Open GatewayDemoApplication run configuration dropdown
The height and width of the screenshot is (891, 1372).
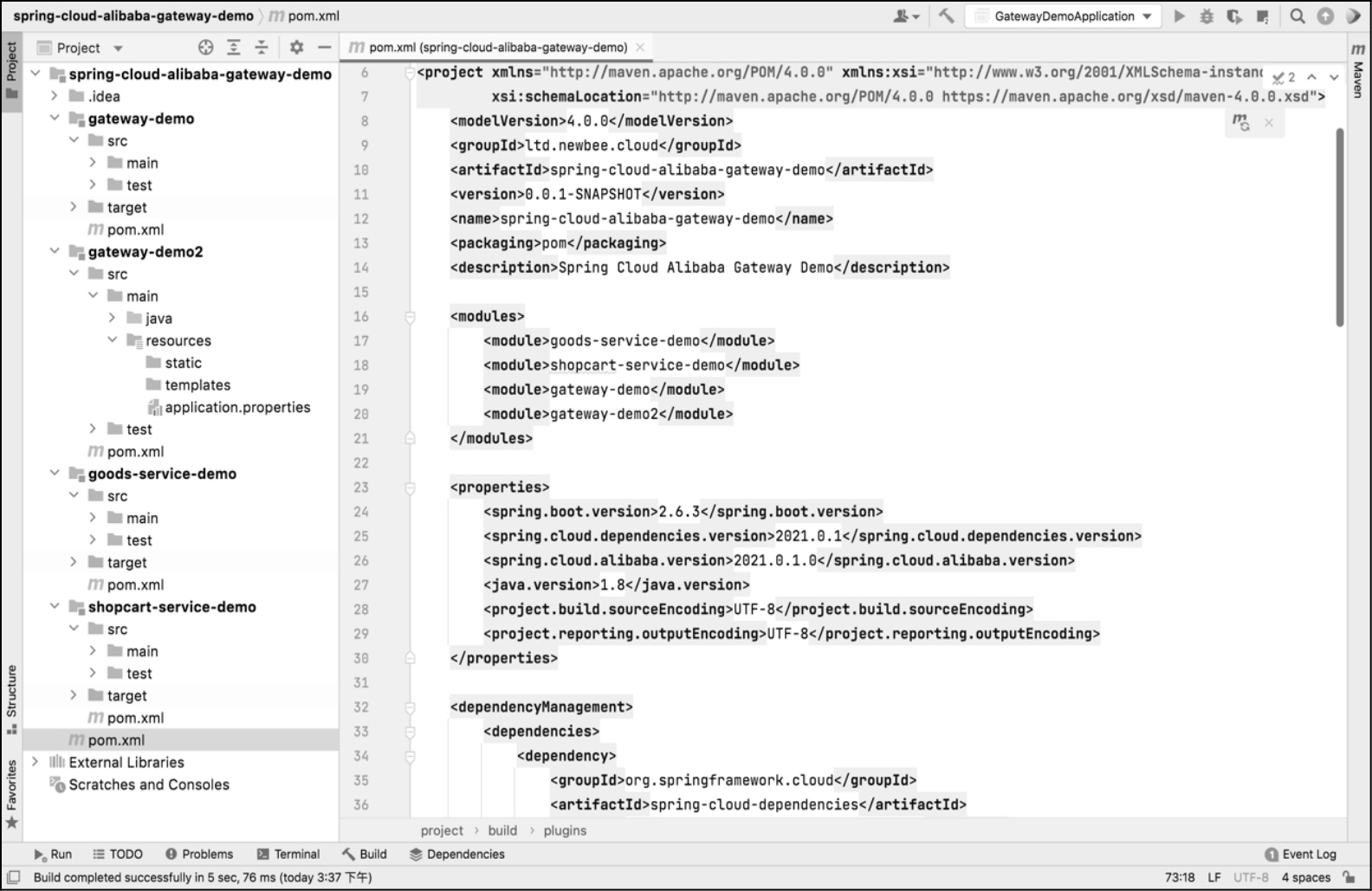tap(1064, 16)
